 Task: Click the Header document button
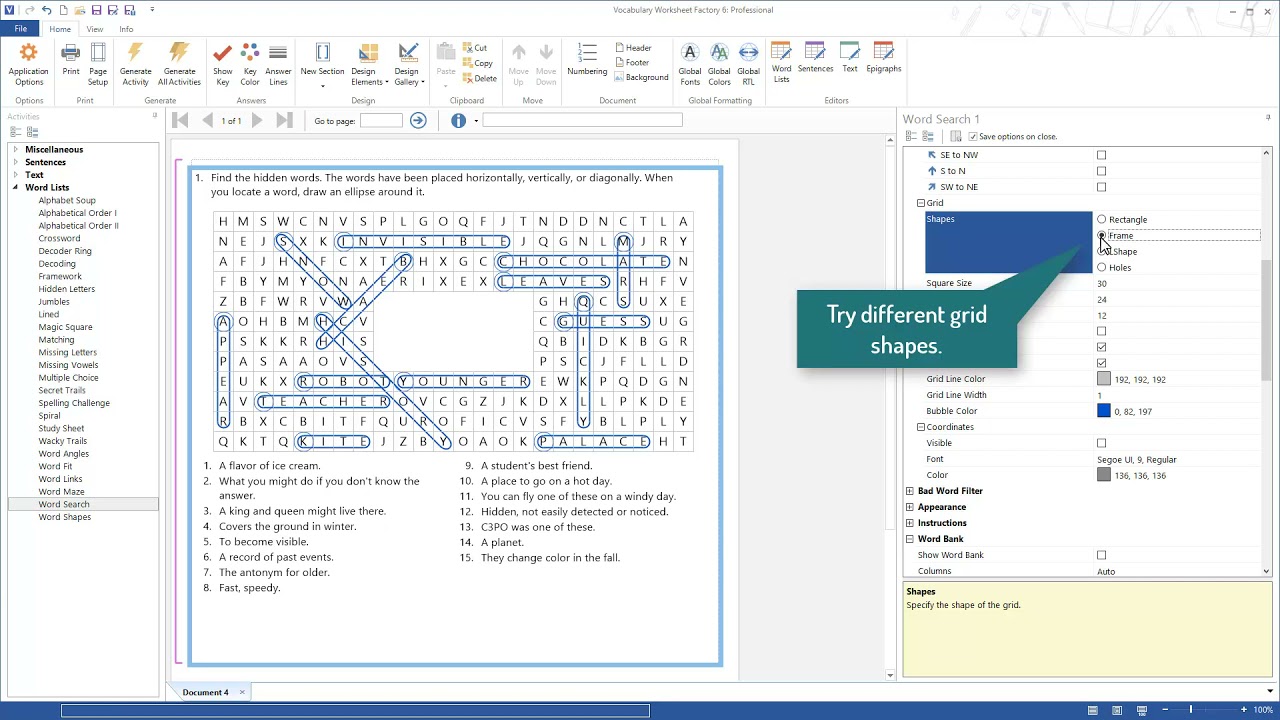point(634,48)
